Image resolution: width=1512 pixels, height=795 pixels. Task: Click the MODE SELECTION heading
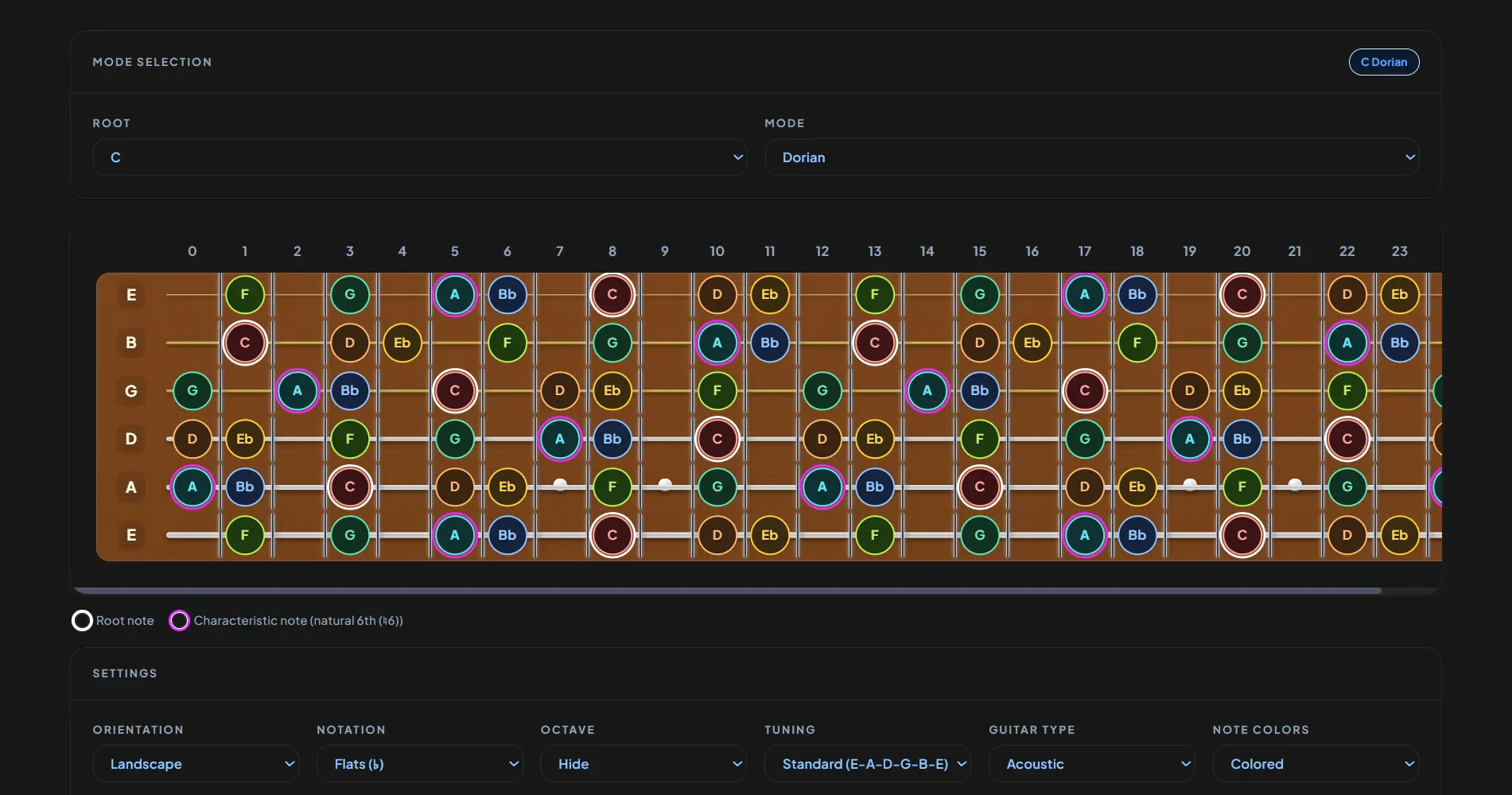[x=152, y=62]
